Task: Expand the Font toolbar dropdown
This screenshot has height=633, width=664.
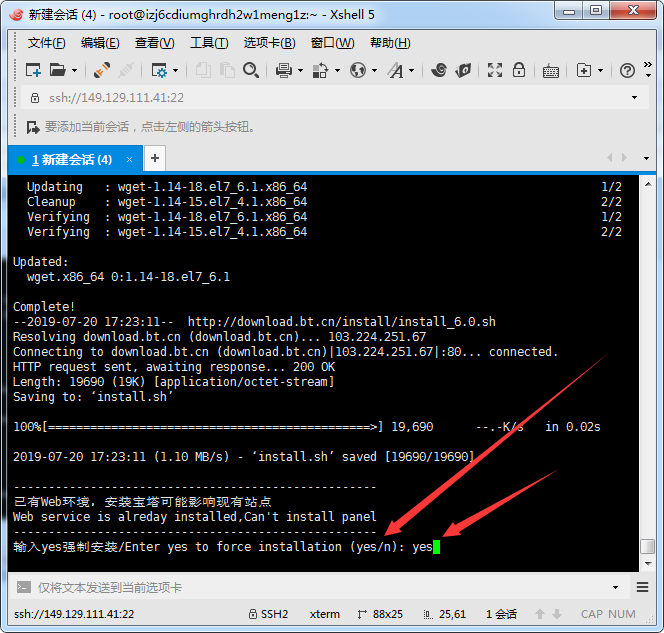Action: [x=411, y=71]
